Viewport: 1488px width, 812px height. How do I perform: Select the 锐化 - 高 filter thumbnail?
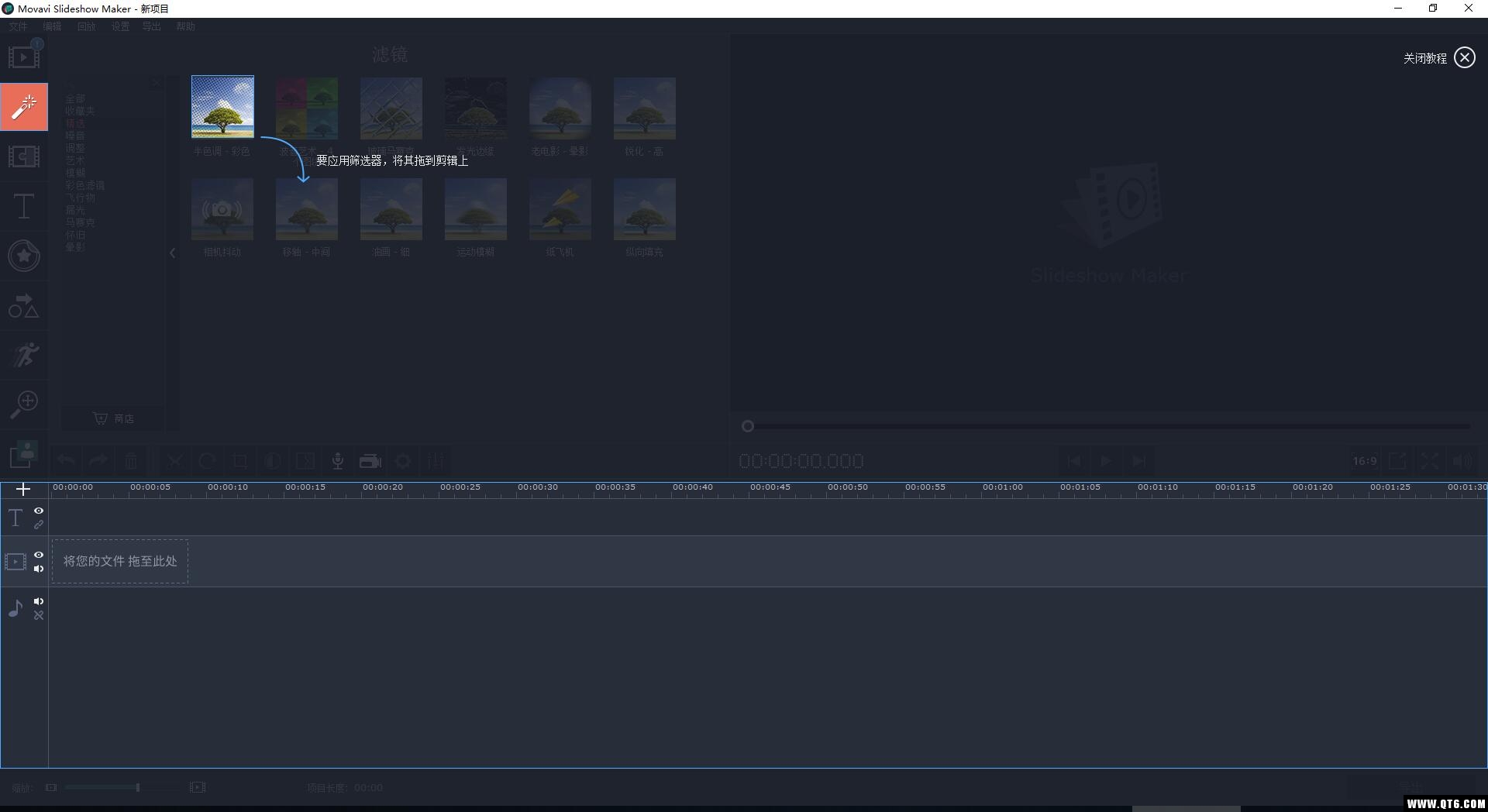(x=645, y=108)
